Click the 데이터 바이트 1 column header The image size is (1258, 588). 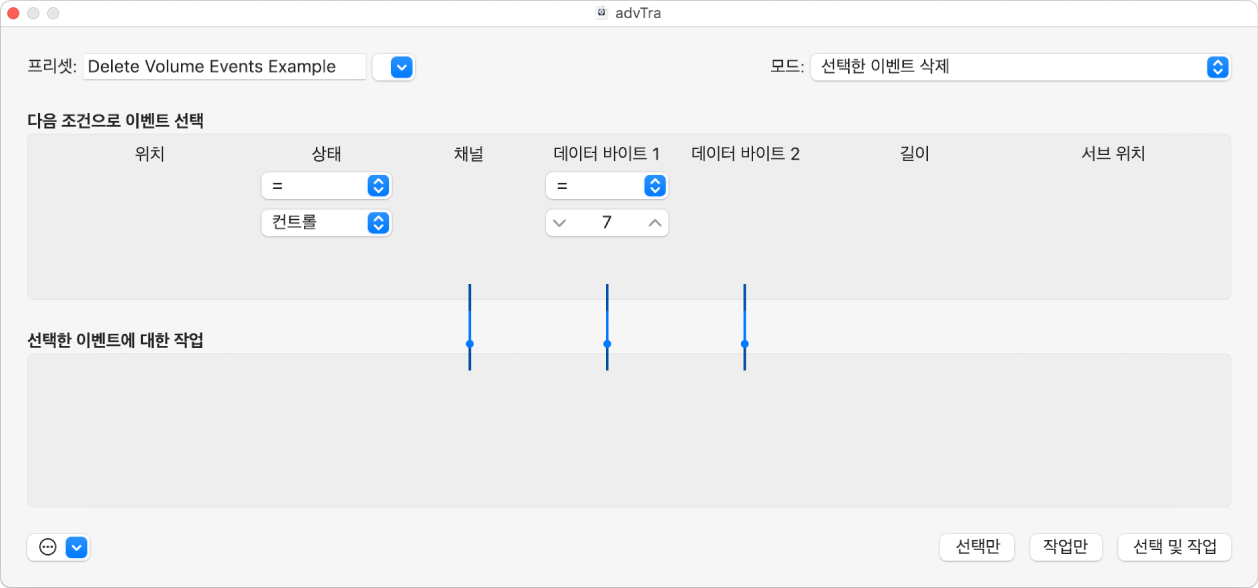coord(606,154)
